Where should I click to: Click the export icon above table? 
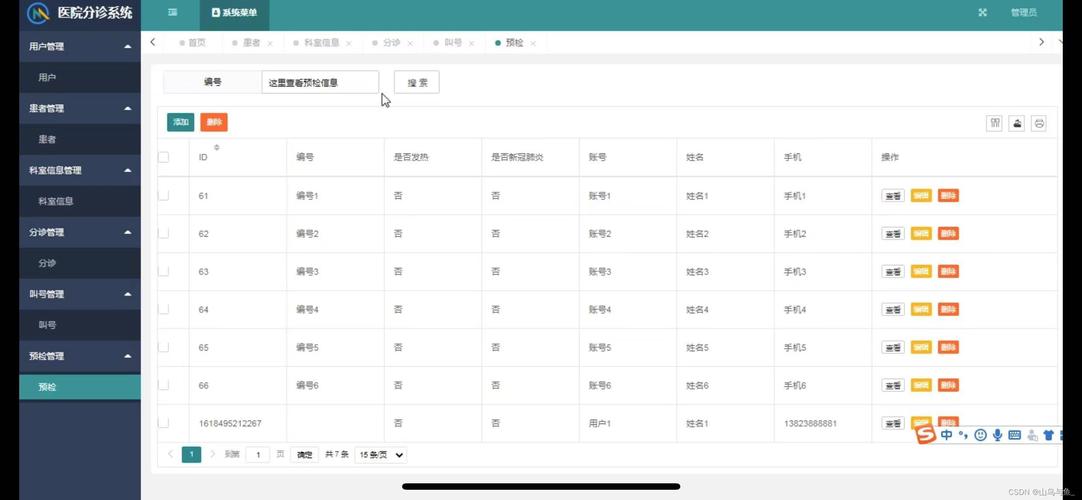[1017, 123]
